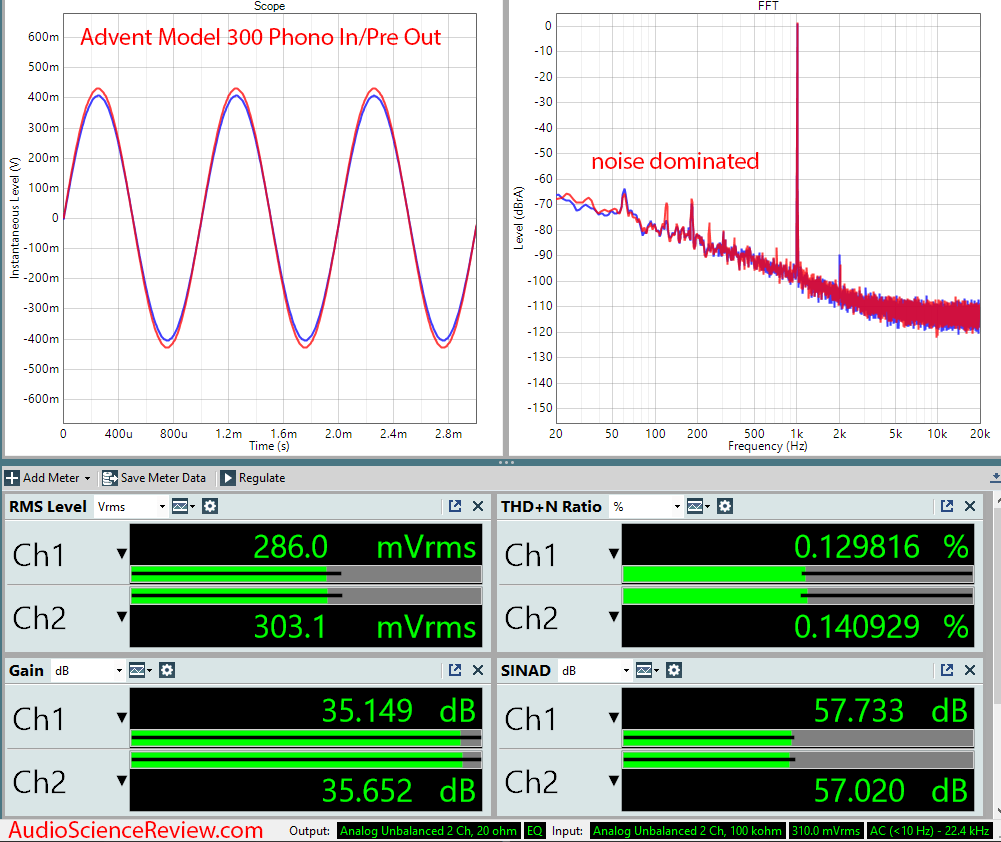
Task: Click the AC (<10 Hz) - 22.4 kHz filter setting
Action: pos(930,831)
